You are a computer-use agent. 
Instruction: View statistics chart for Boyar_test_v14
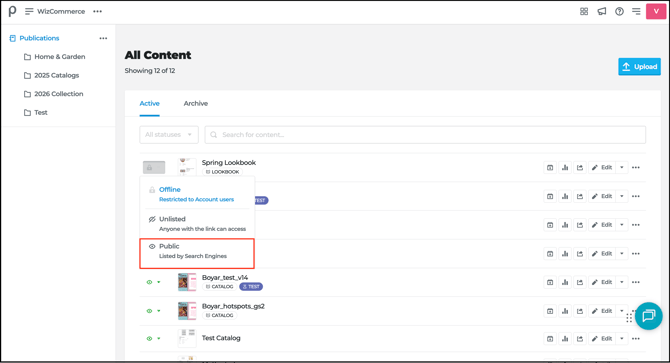565,282
